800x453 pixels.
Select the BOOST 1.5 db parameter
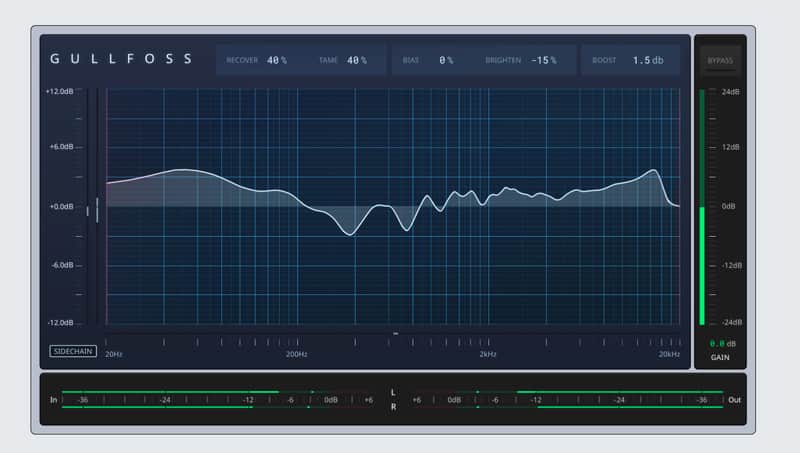point(628,60)
